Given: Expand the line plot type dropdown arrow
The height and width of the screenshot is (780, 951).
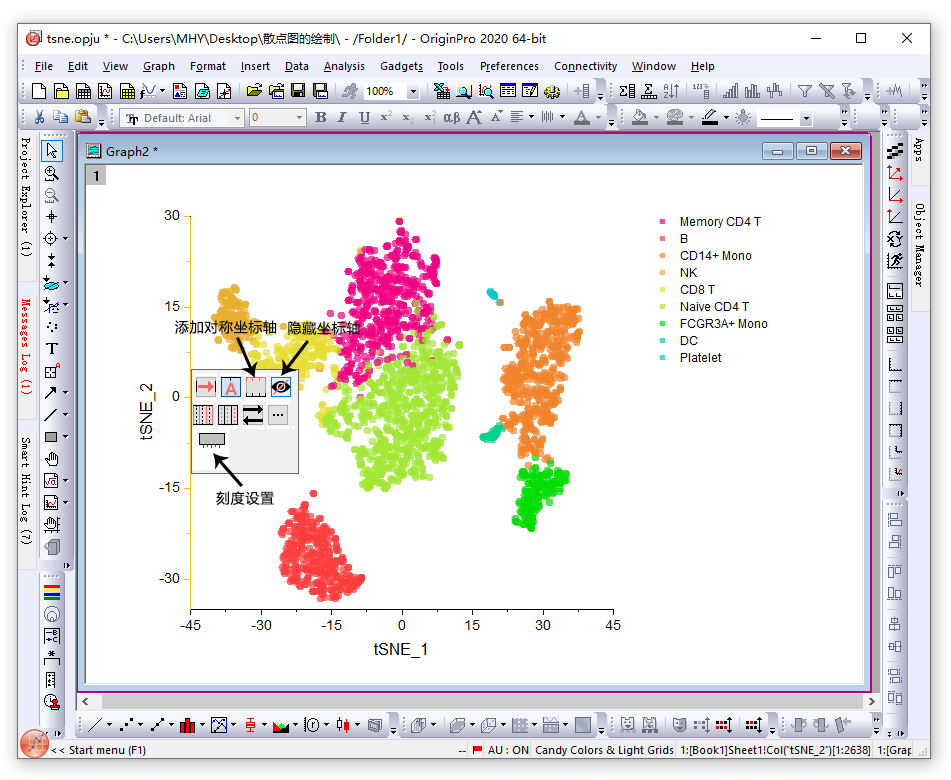Looking at the screenshot, I should coord(109,725).
